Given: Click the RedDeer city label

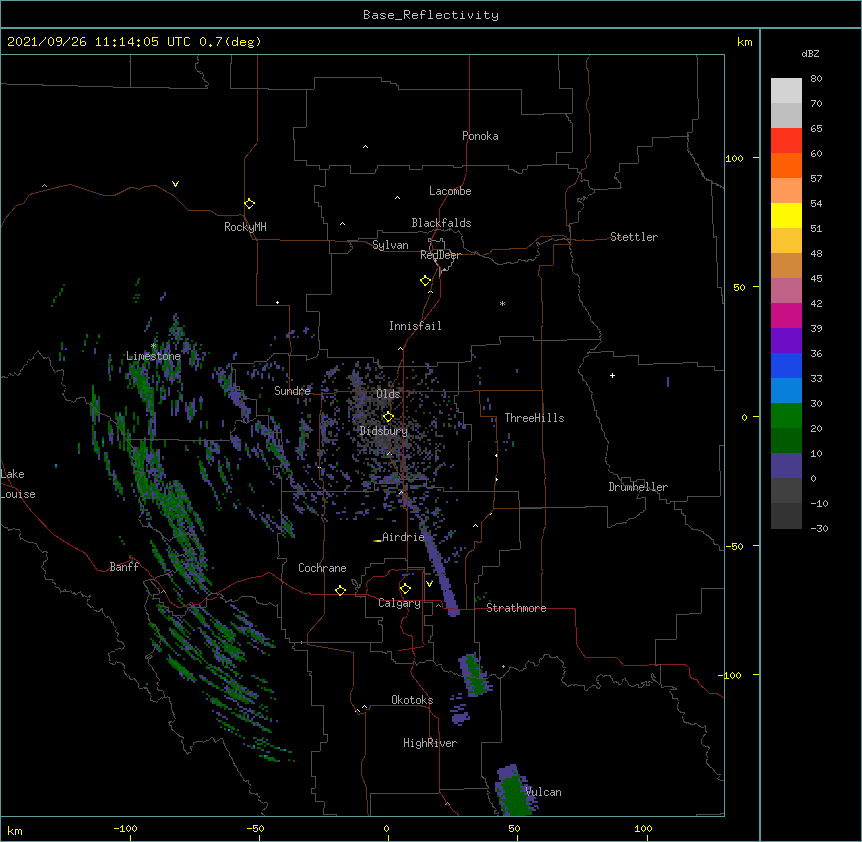Looking at the screenshot, I should point(440,255).
